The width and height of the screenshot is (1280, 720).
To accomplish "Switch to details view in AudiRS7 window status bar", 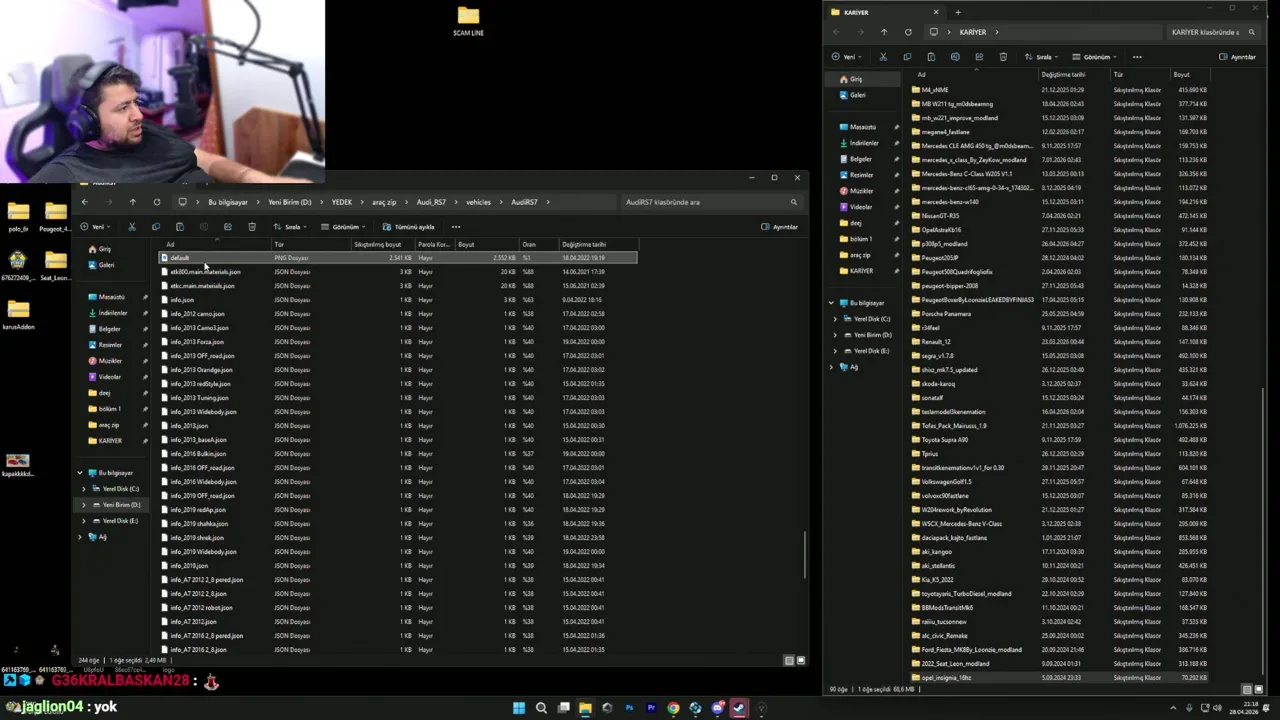I will (x=789, y=660).
